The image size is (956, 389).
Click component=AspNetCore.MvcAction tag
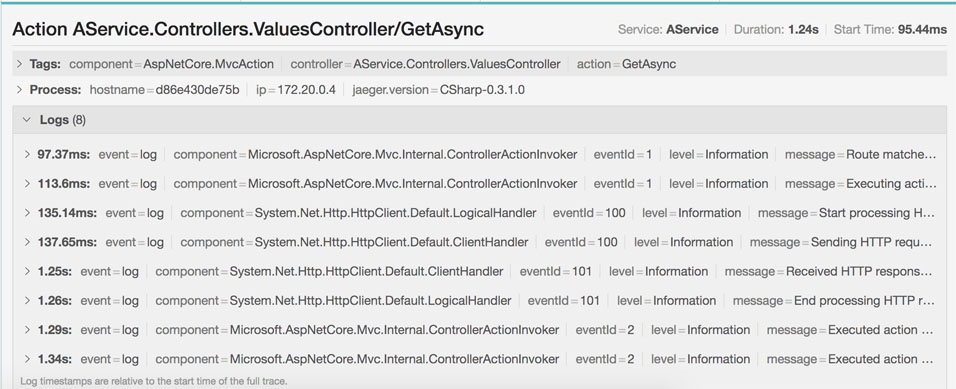coord(171,64)
